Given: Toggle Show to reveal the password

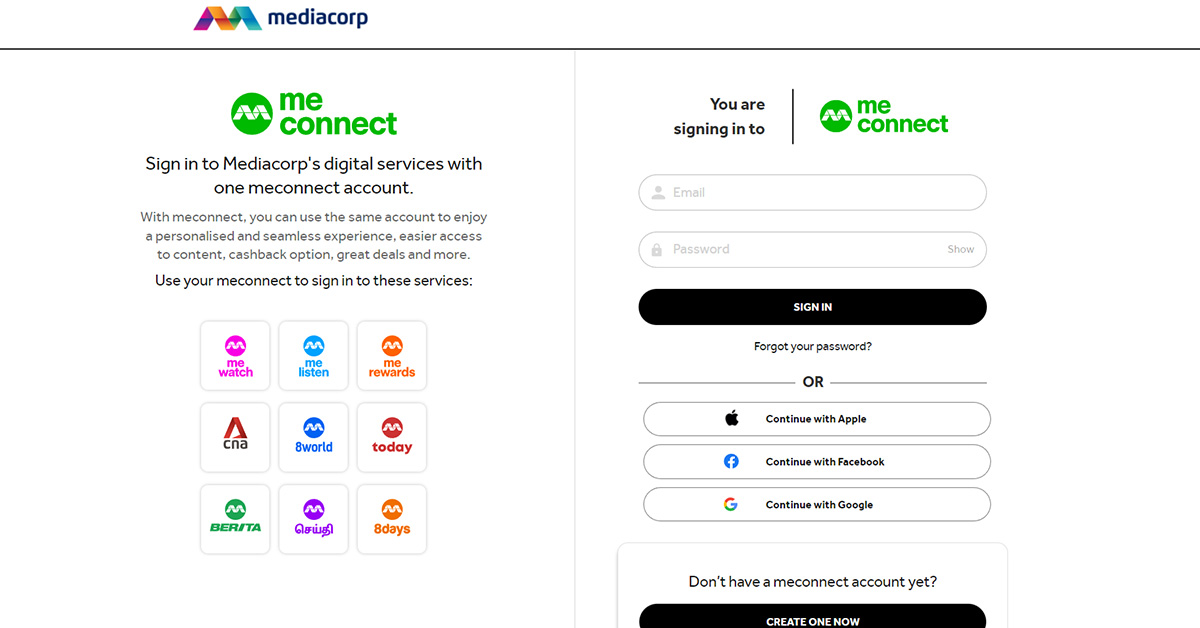Looking at the screenshot, I should (960, 249).
